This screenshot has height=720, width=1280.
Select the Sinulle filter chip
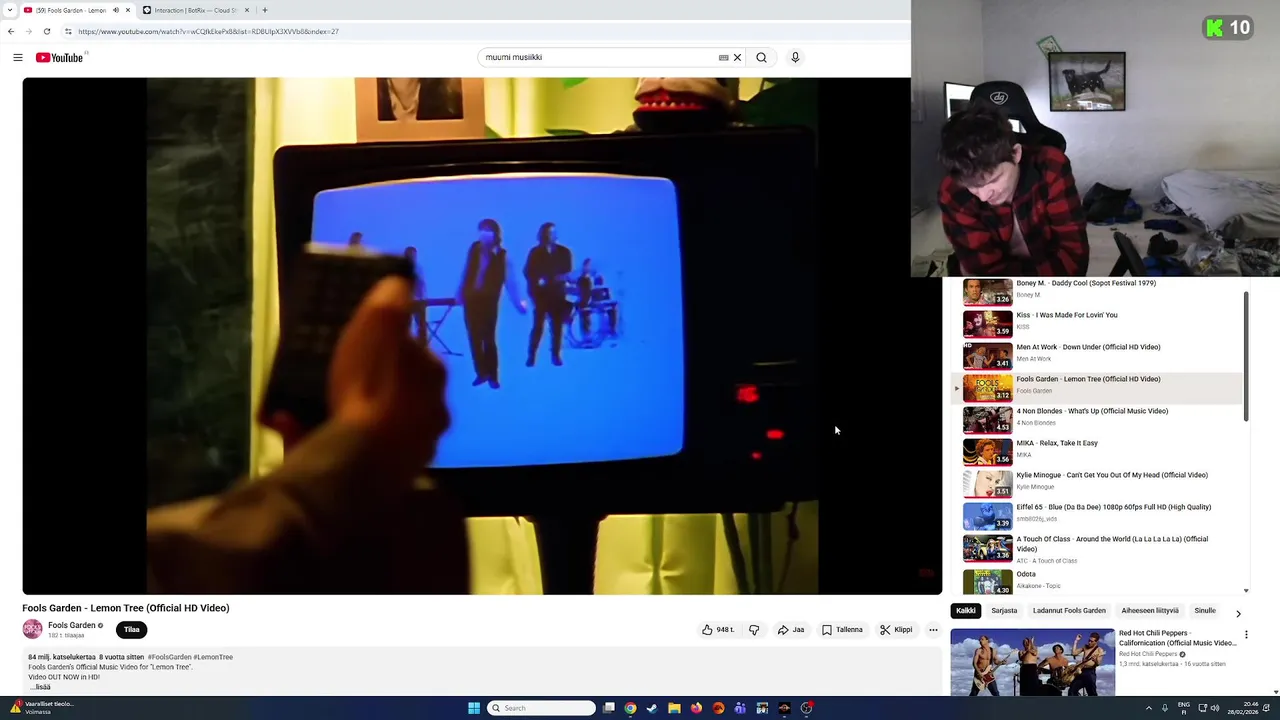tap(1205, 610)
